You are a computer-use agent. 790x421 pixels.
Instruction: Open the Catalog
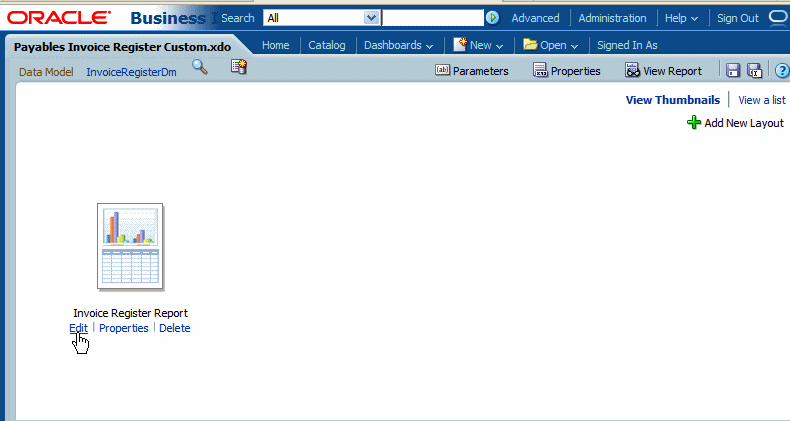point(327,45)
